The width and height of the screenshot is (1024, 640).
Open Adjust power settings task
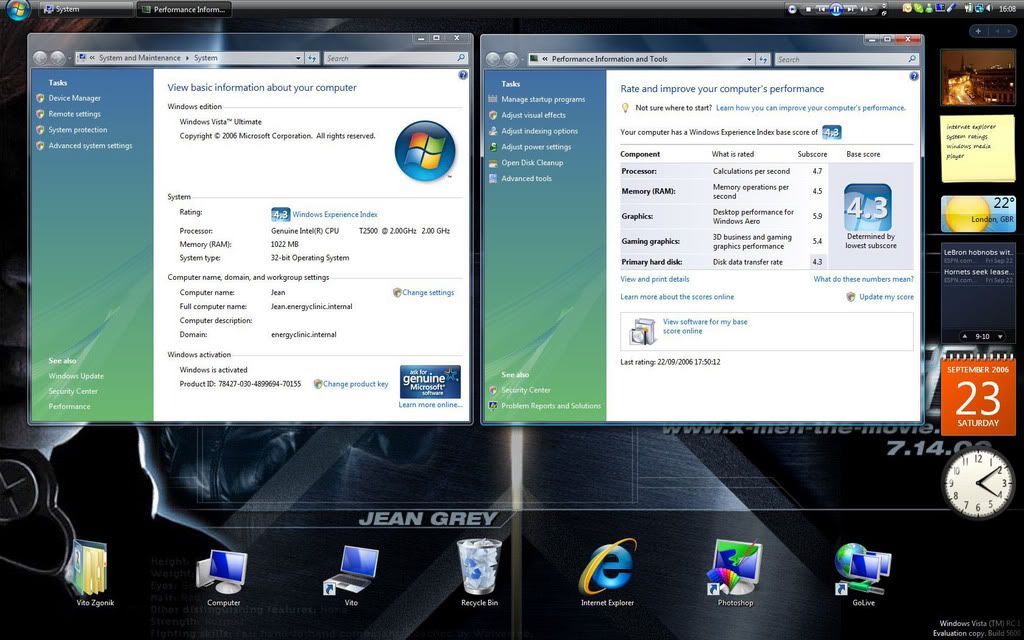tap(536, 147)
